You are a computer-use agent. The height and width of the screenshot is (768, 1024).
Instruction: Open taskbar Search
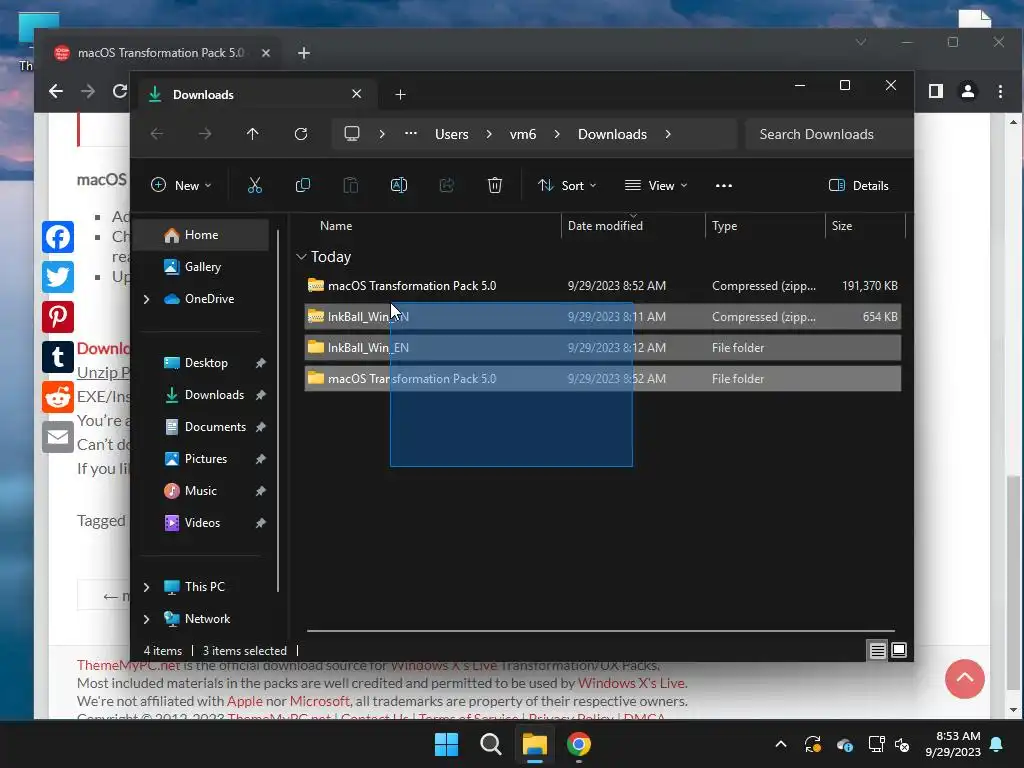[490, 744]
